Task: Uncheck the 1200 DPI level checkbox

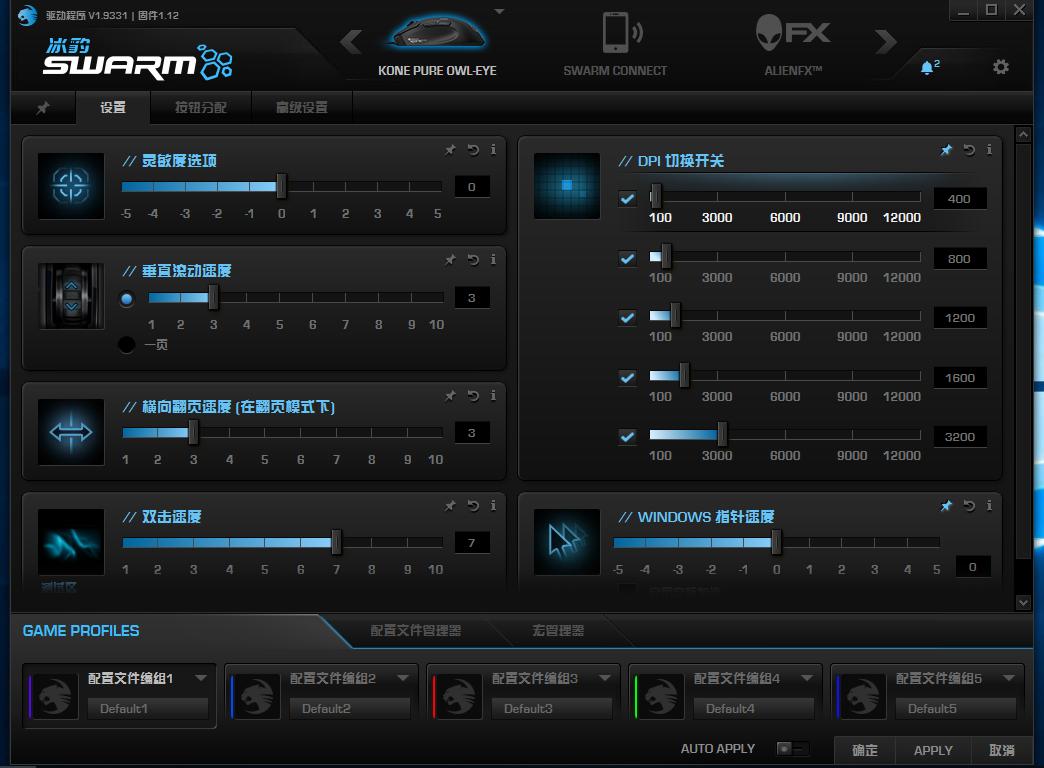Action: pyautogui.click(x=627, y=318)
